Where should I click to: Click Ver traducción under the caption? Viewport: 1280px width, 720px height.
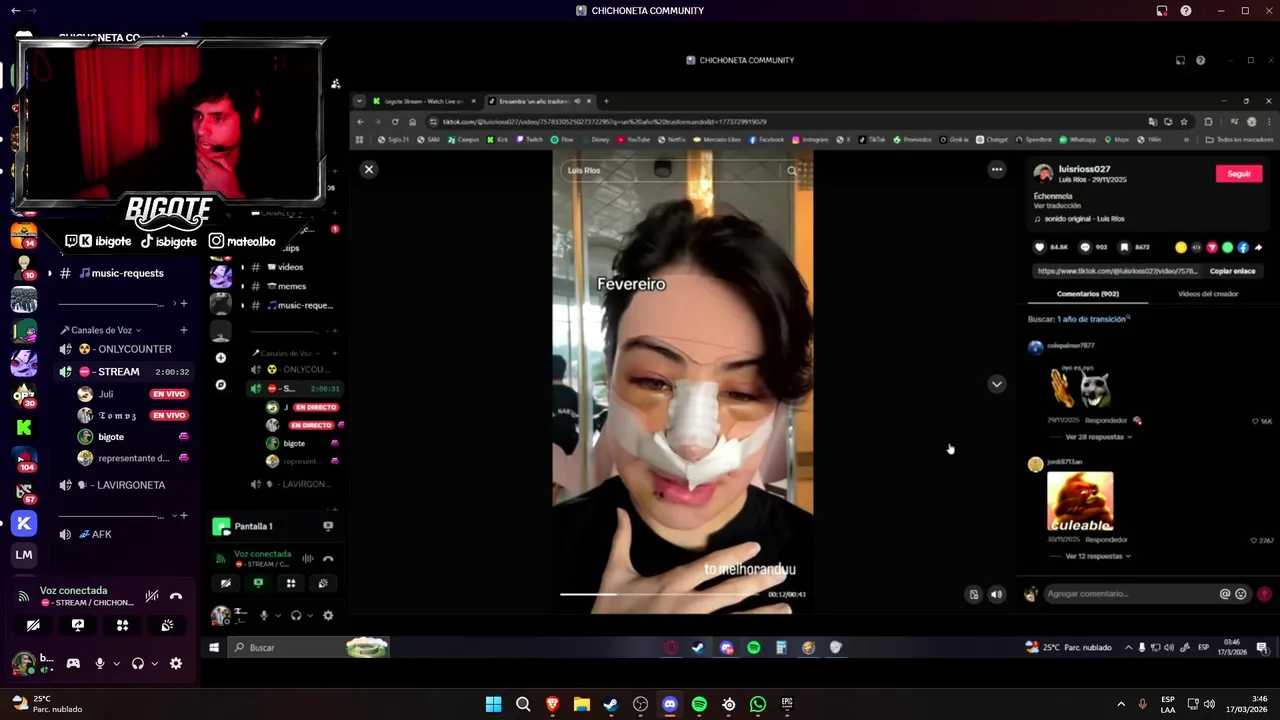tap(1057, 206)
